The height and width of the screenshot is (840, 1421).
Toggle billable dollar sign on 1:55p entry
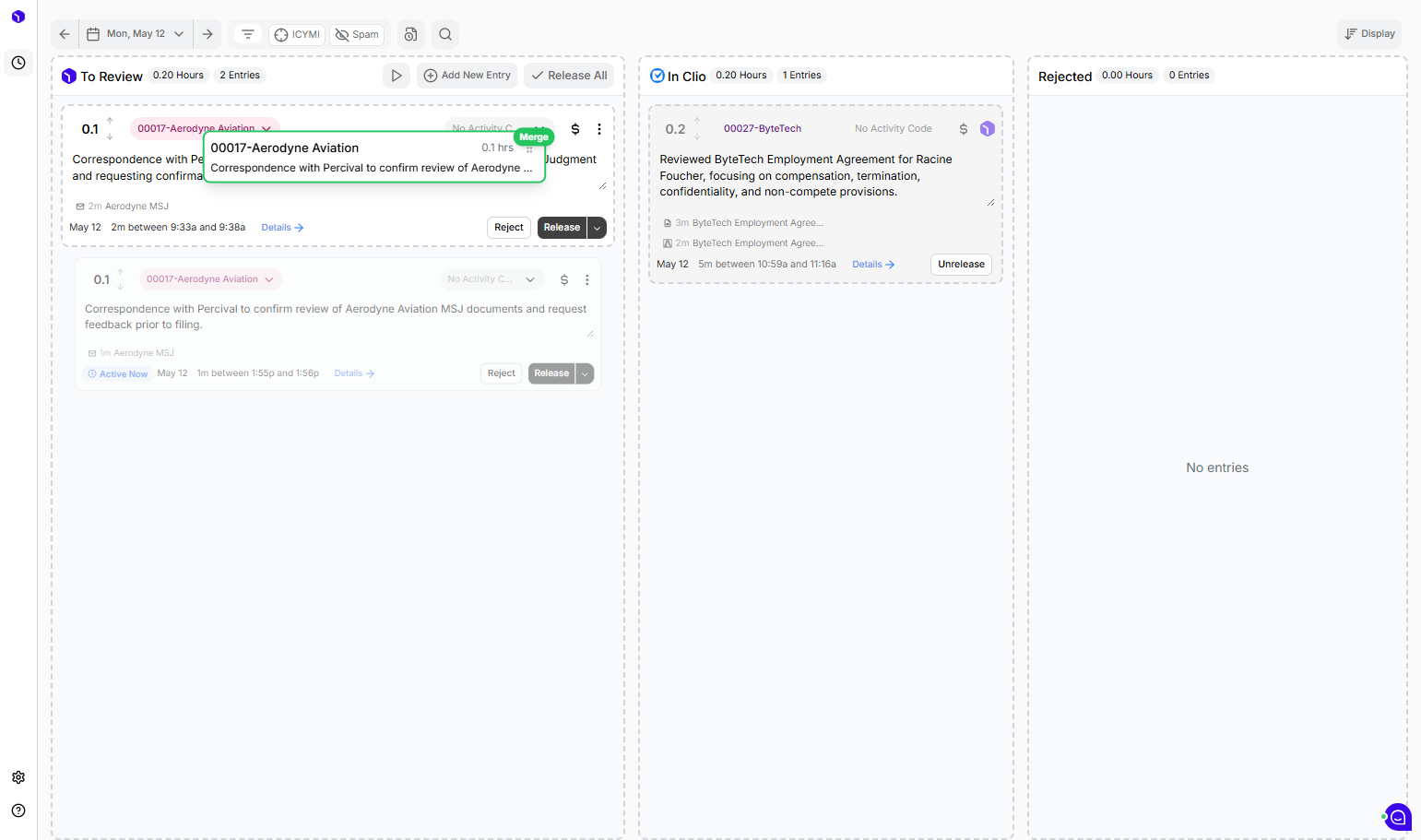coord(564,279)
